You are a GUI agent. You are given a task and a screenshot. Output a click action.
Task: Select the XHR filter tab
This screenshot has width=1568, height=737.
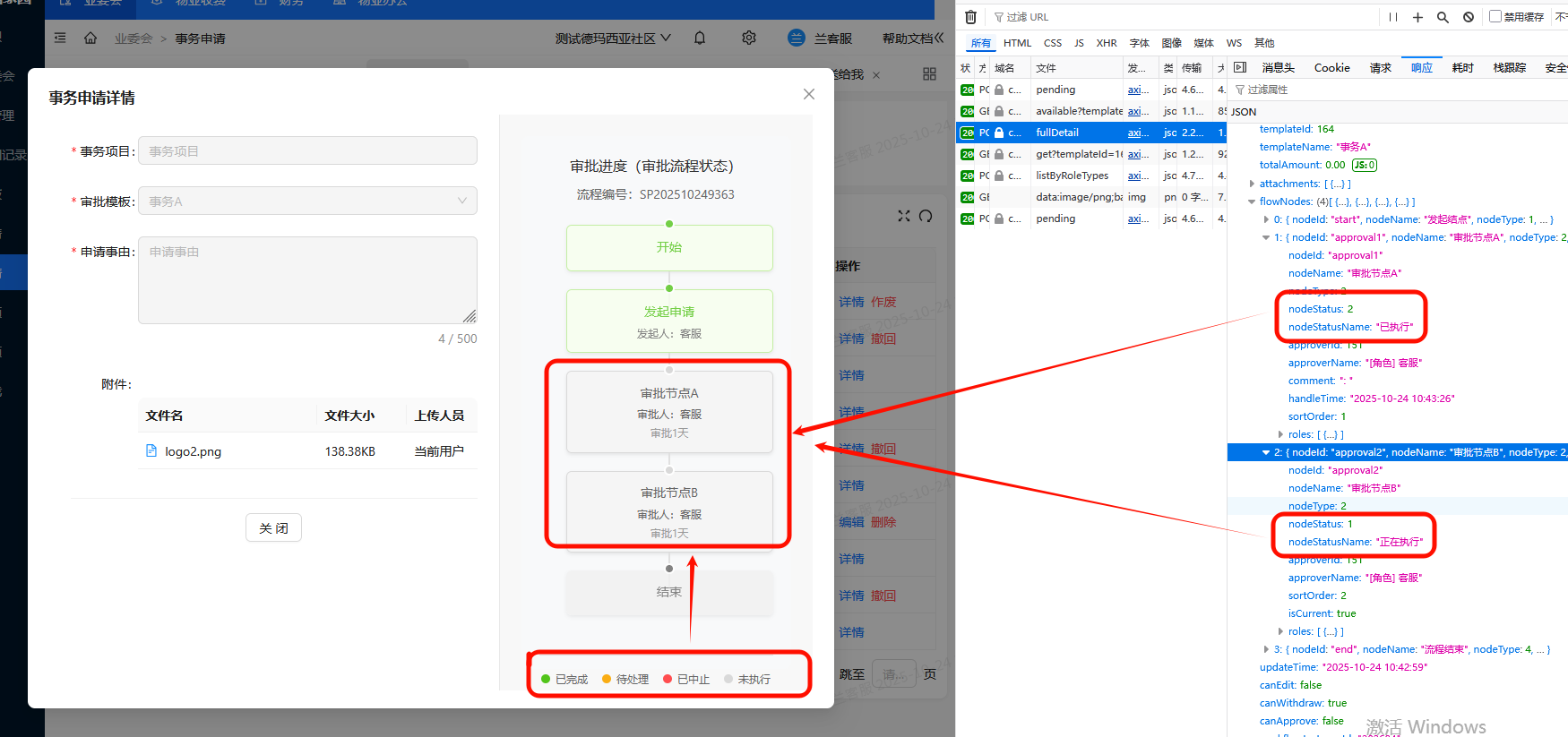1107,43
